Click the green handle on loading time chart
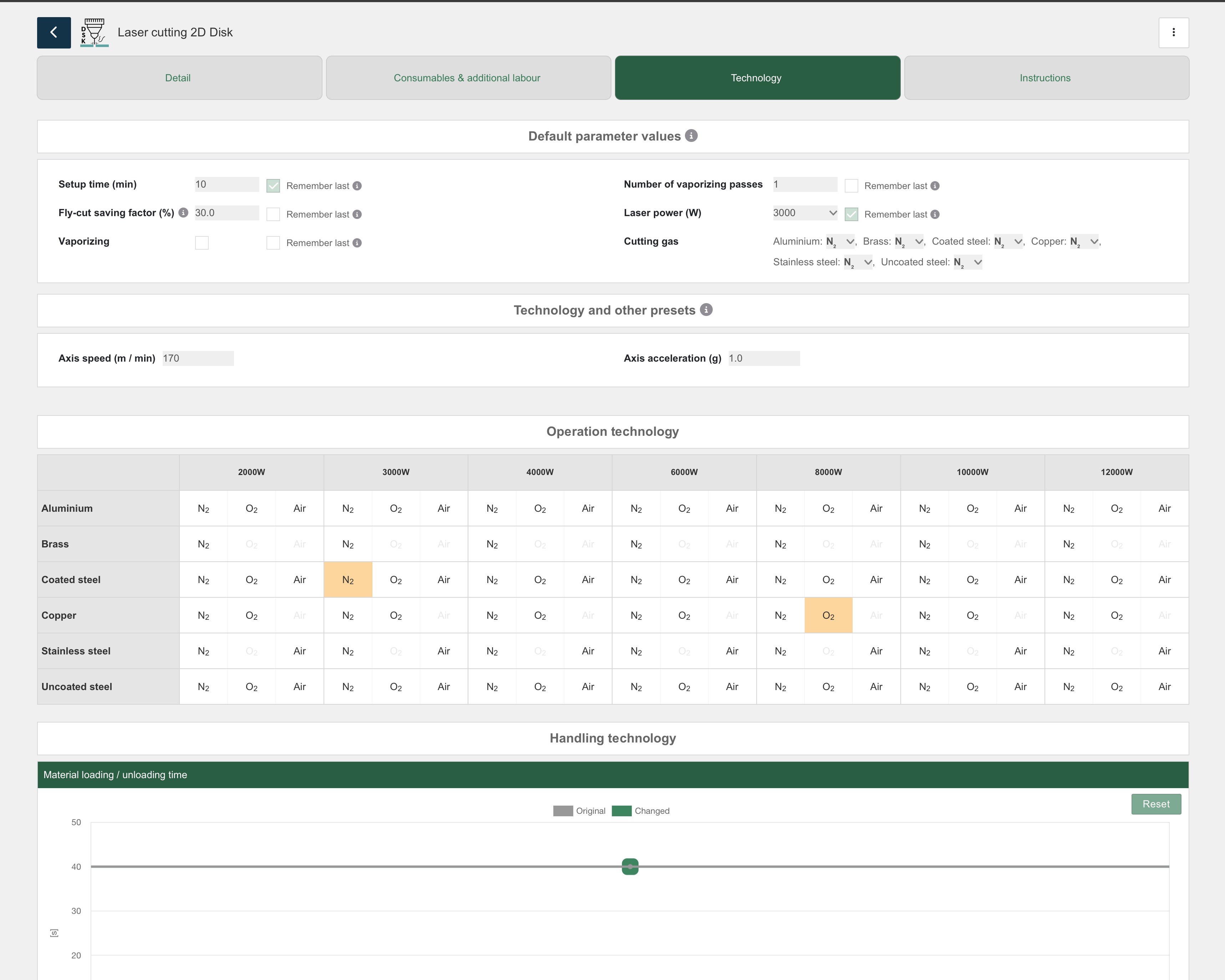 pos(630,866)
